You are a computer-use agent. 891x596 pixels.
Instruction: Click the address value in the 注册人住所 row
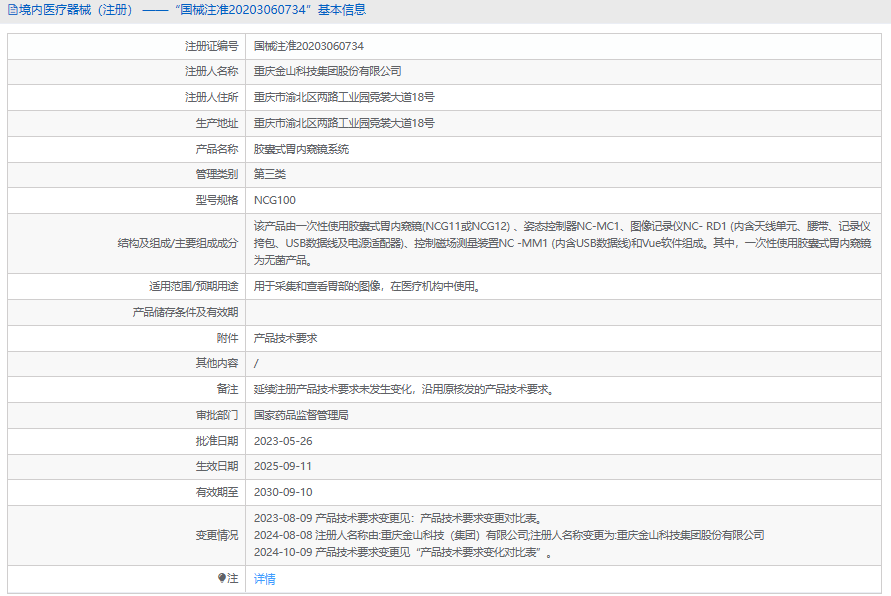click(x=344, y=97)
